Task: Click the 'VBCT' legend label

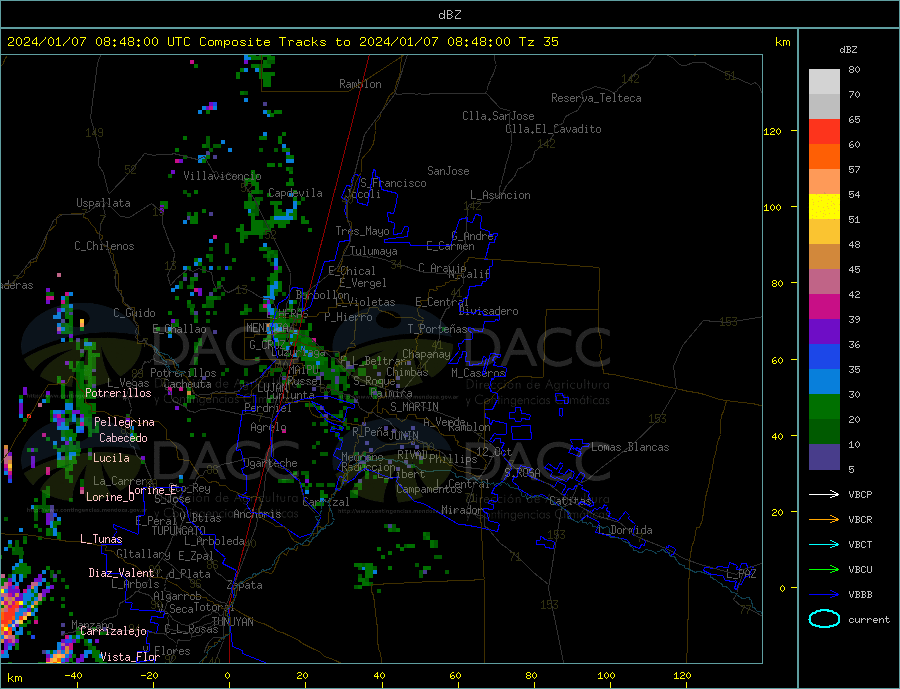Action: (x=860, y=544)
